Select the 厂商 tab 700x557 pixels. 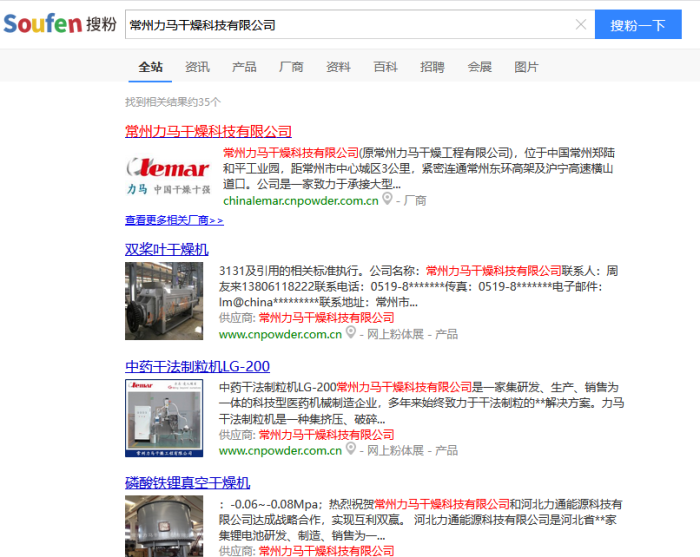291,67
